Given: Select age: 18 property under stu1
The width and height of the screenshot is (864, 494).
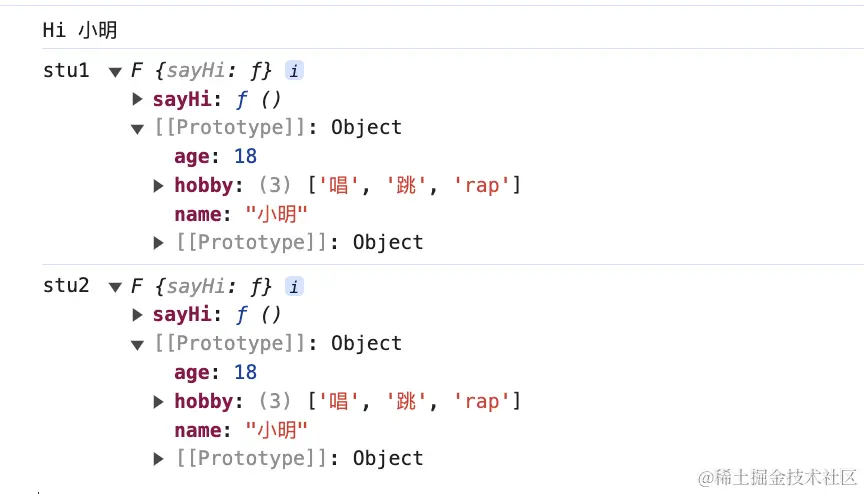Looking at the screenshot, I should point(215,156).
